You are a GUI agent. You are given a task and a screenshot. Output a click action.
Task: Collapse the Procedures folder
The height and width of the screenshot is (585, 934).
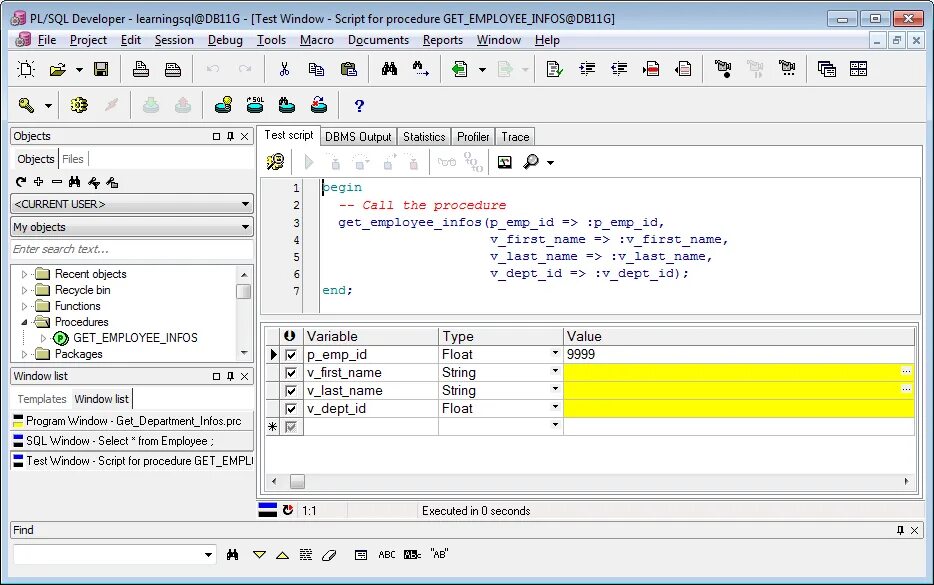(x=24, y=322)
